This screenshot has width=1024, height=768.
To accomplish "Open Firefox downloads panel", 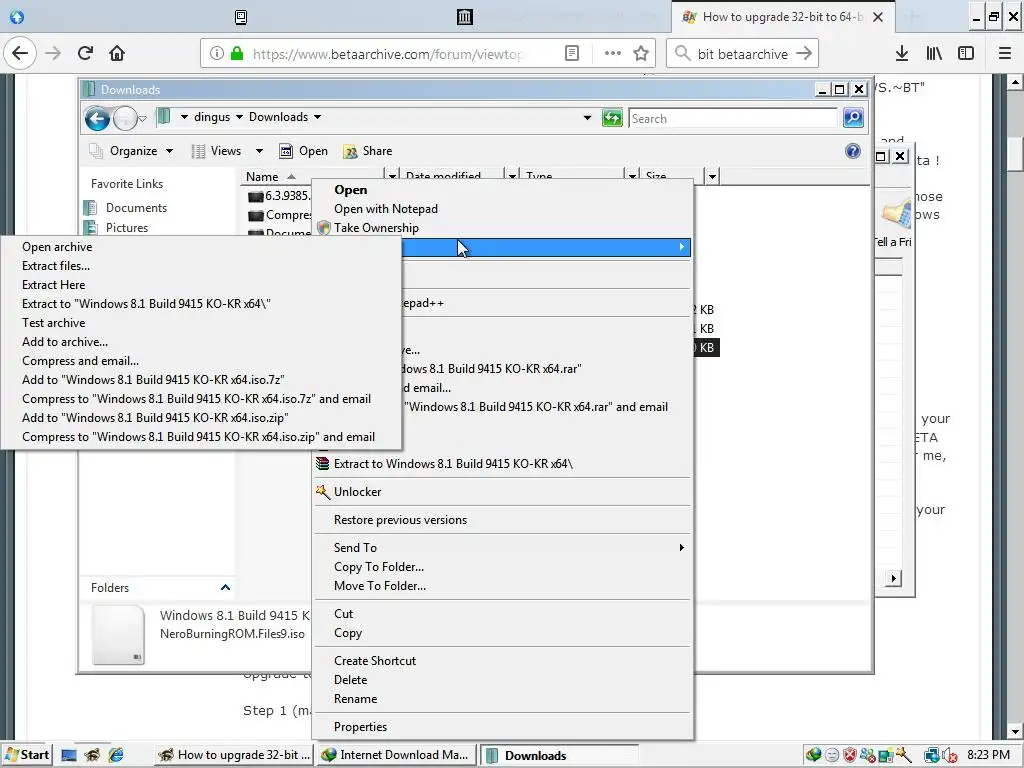I will tap(902, 54).
